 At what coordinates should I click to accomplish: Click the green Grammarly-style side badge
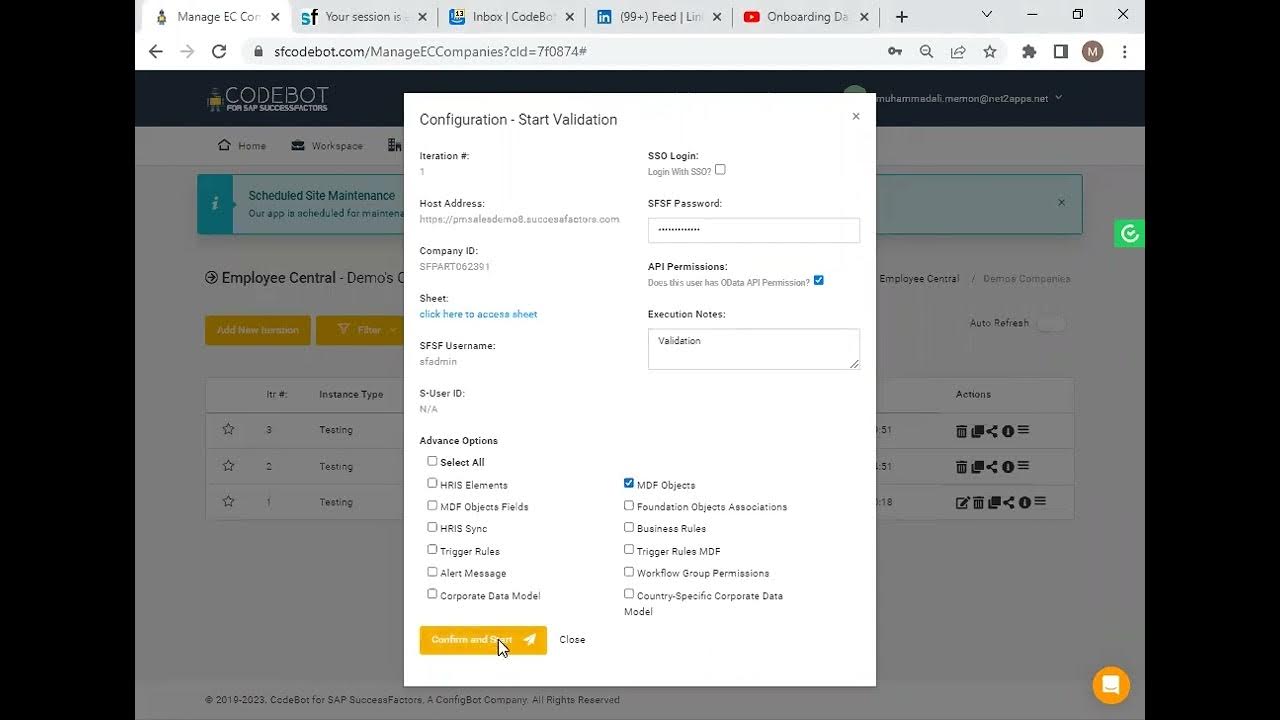click(1129, 234)
